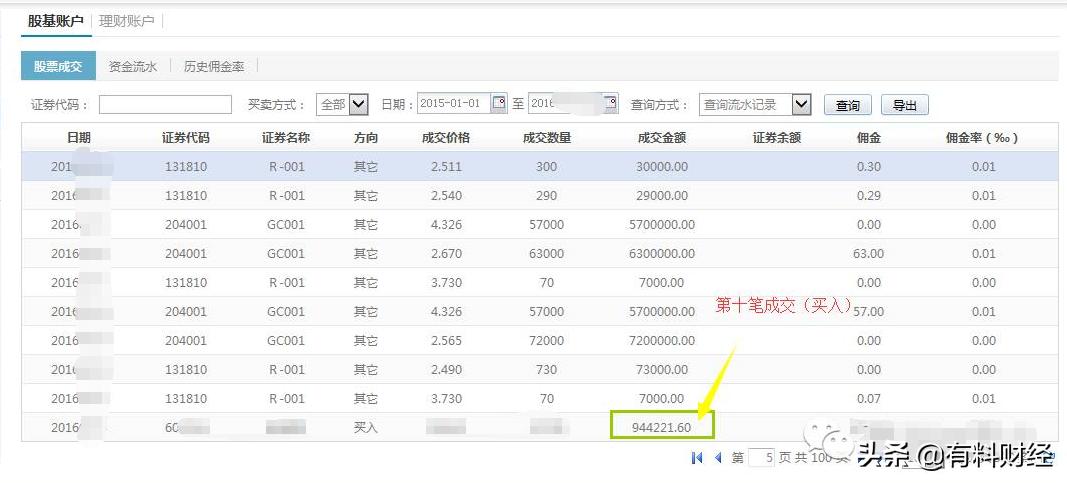
Task: Click the 佣金 column header
Action: coord(869,137)
